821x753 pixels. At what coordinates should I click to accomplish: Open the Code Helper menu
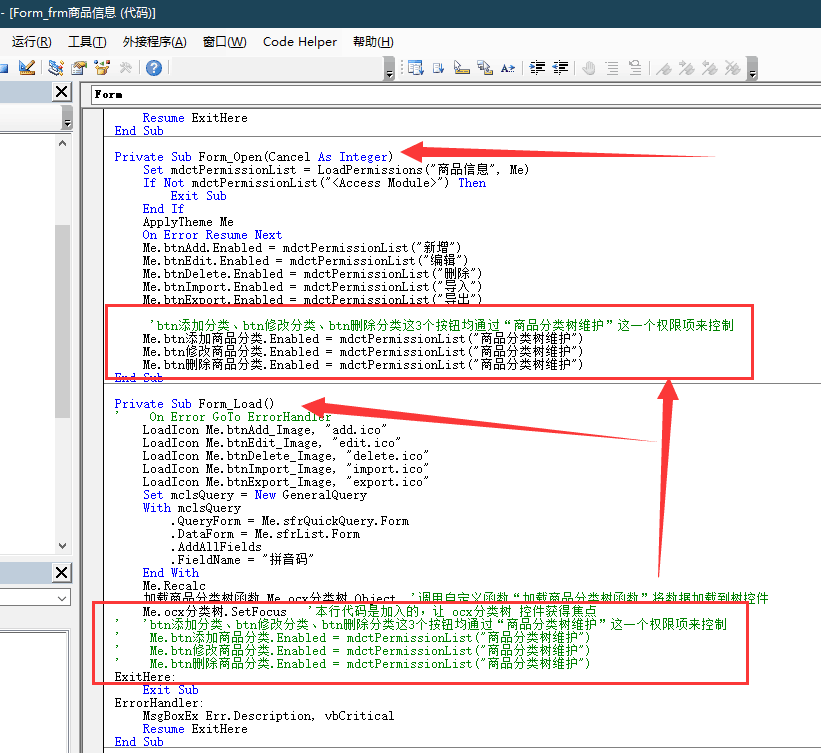[299, 42]
